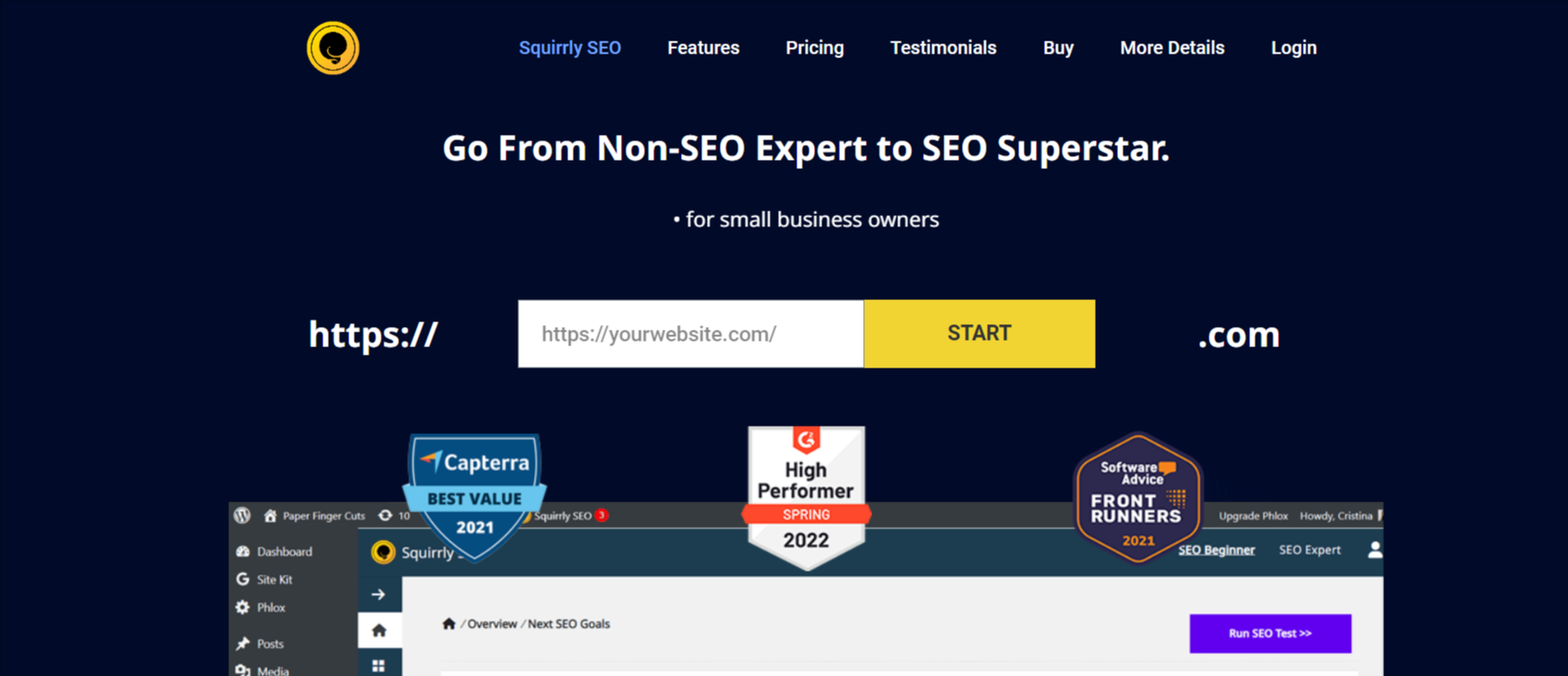The width and height of the screenshot is (1568, 676).
Task: Click the Site Kit Google G icon
Action: click(x=243, y=579)
